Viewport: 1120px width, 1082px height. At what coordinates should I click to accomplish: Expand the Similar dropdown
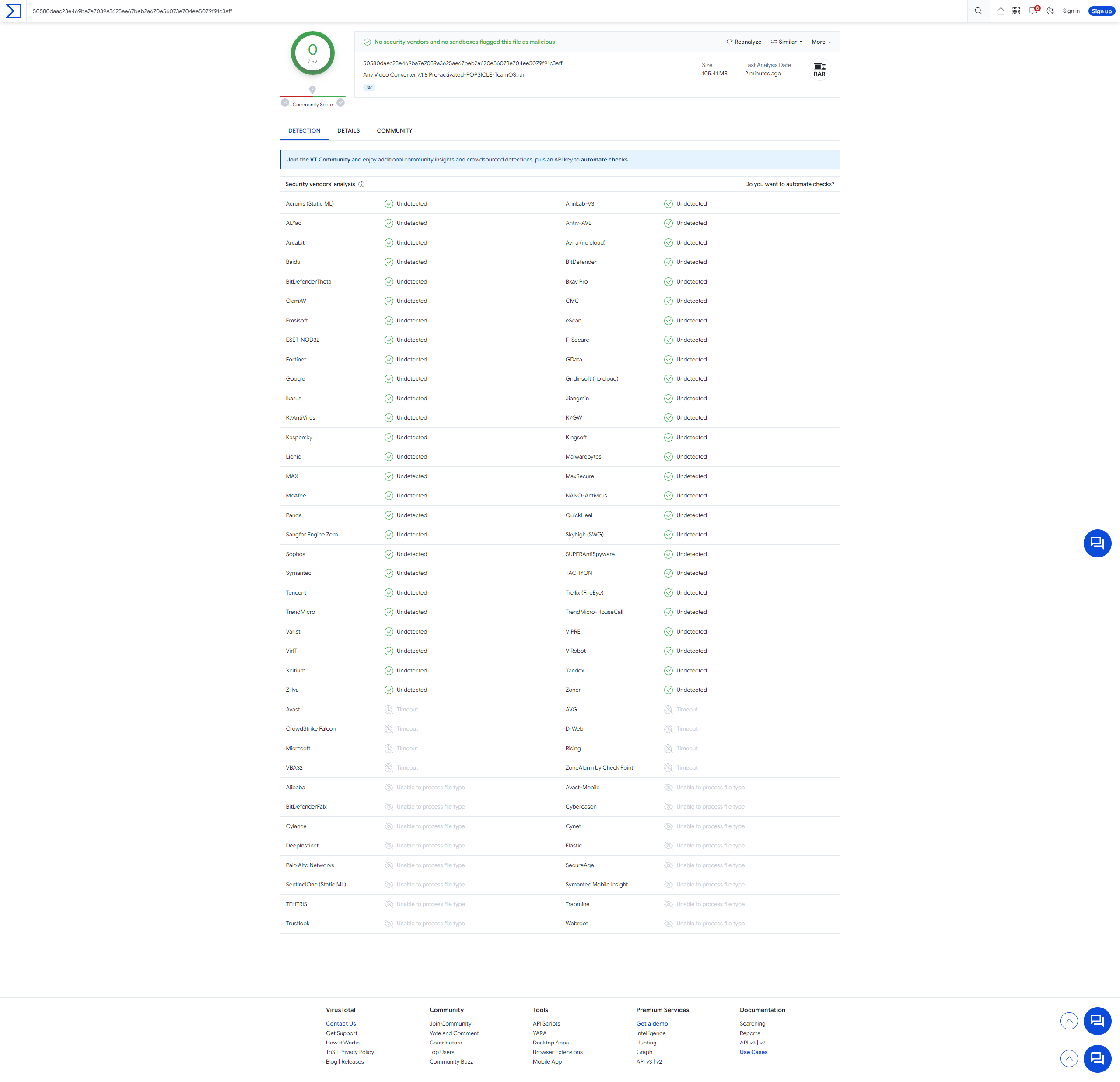(786, 42)
